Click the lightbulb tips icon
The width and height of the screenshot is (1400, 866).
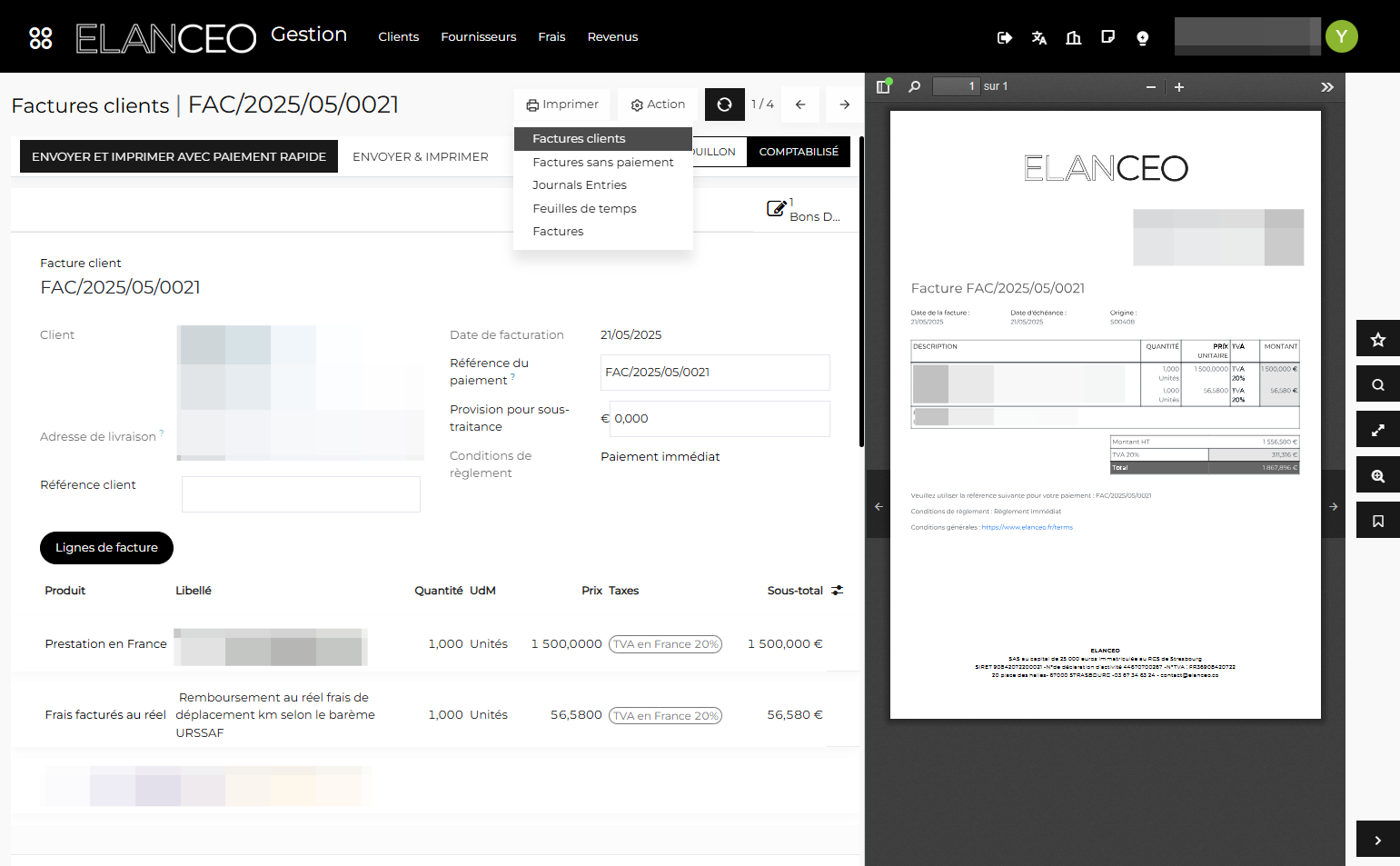[x=1143, y=37]
